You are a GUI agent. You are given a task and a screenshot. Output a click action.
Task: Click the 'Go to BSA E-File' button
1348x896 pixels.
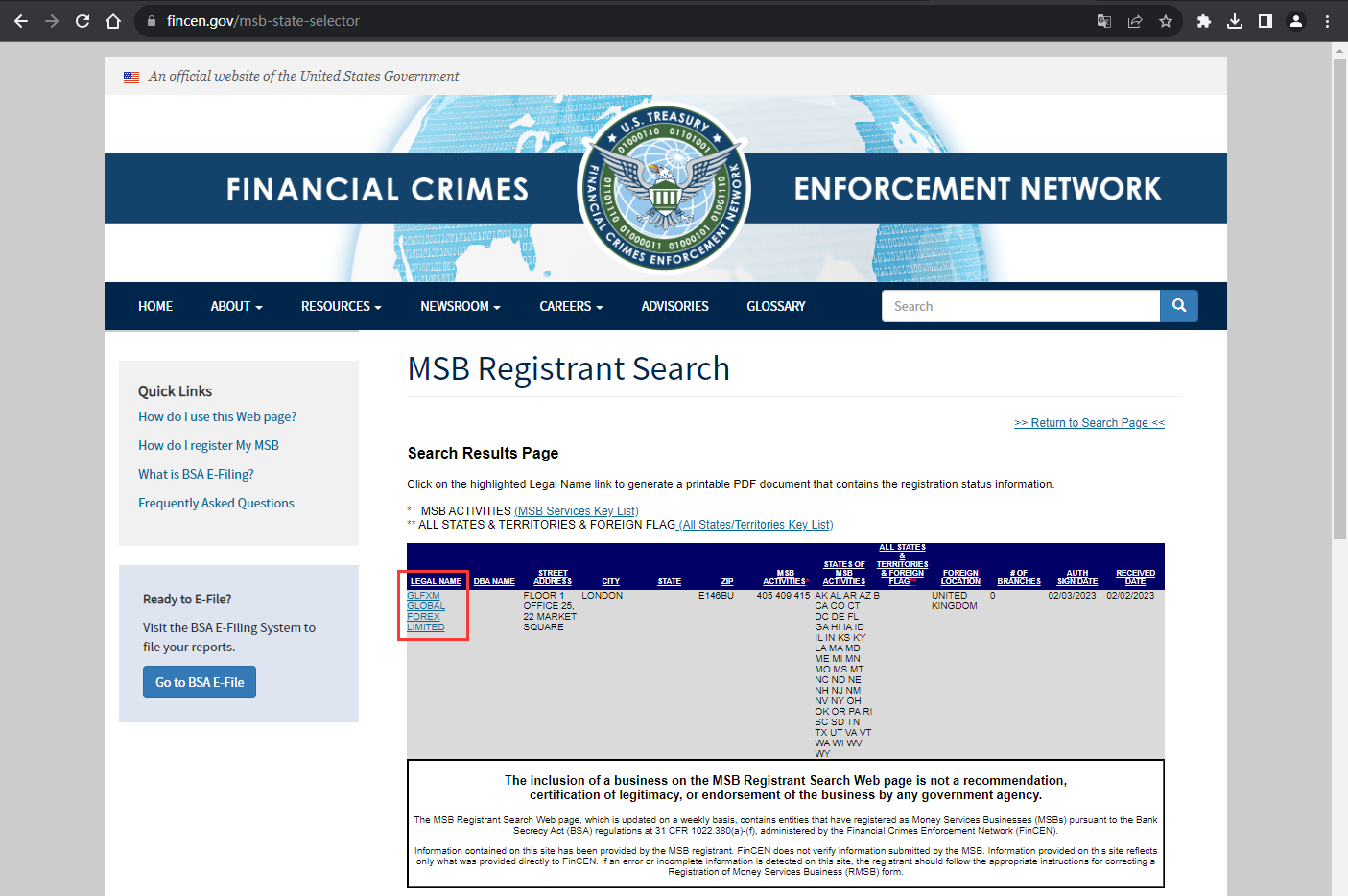(200, 682)
